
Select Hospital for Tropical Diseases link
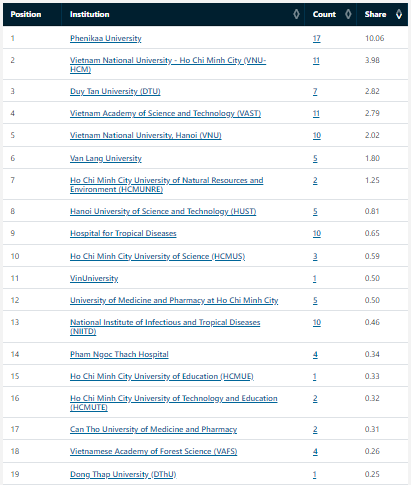point(123,233)
